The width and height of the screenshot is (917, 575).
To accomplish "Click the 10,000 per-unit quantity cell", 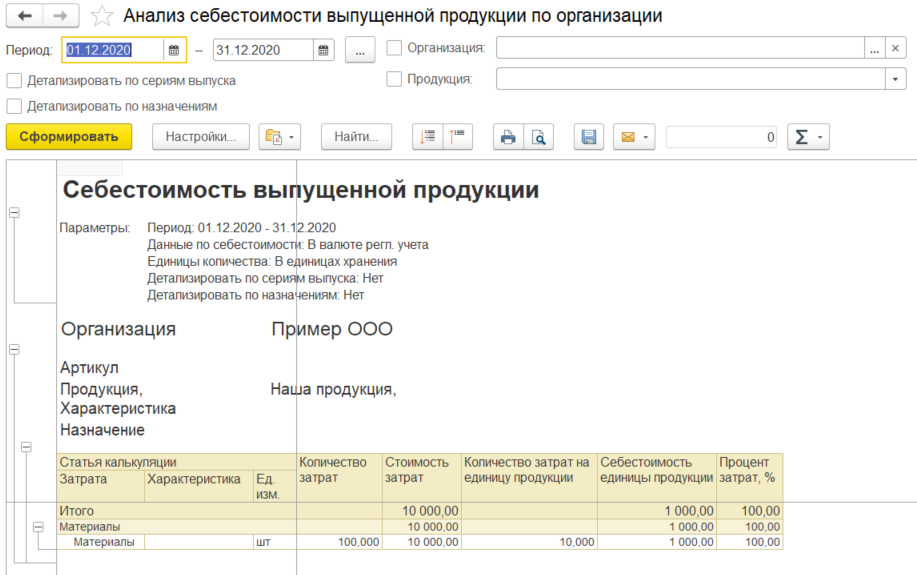I will 529,542.
